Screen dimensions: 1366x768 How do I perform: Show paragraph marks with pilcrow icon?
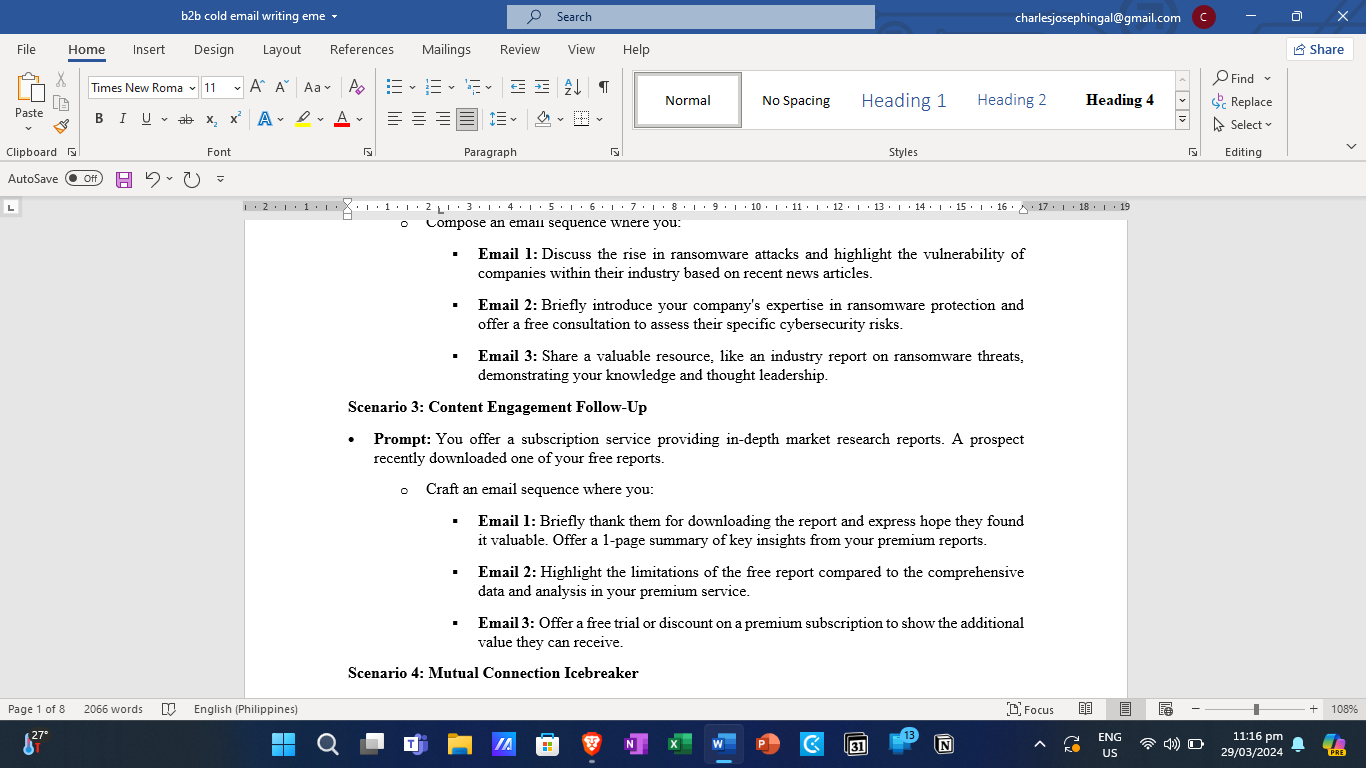click(x=603, y=87)
